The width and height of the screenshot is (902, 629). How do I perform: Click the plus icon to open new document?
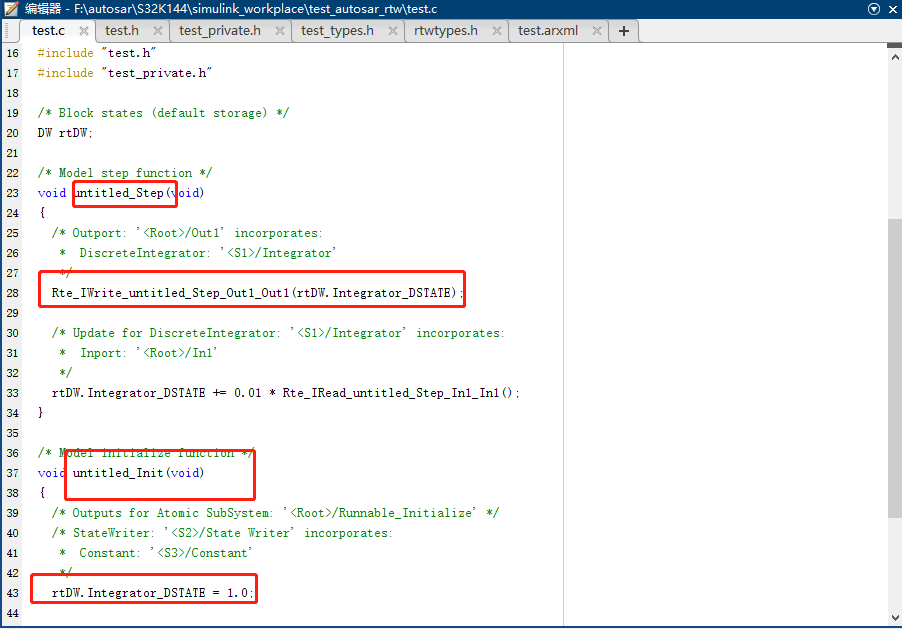(x=623, y=31)
